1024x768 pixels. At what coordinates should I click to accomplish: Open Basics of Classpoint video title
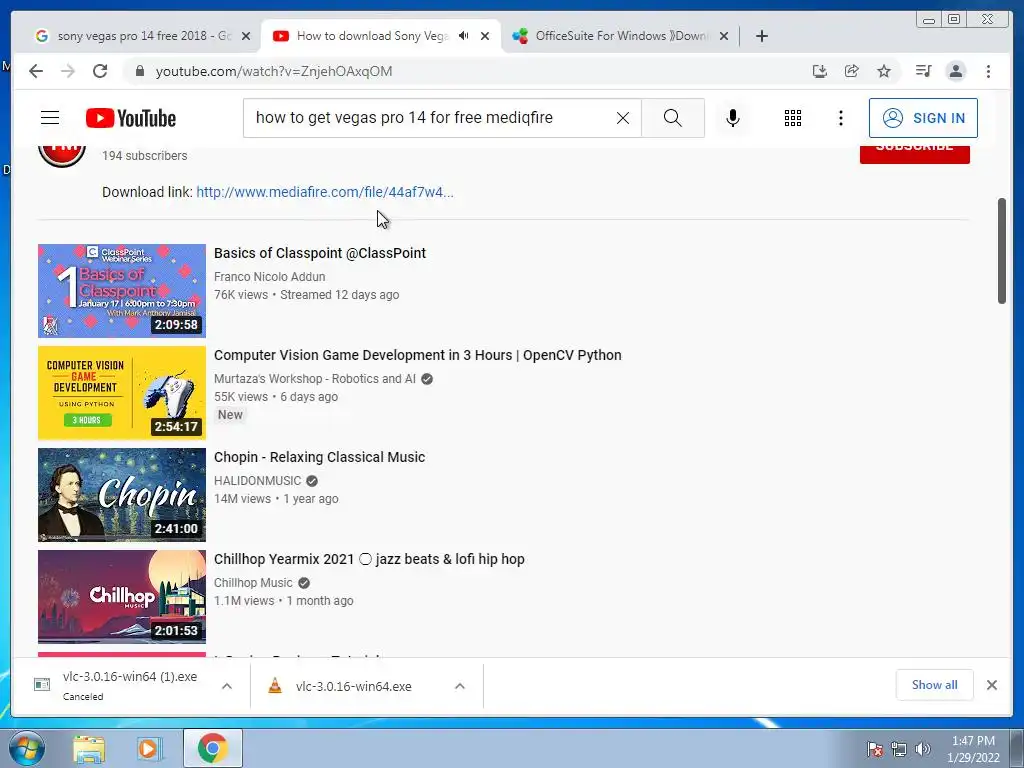click(320, 253)
